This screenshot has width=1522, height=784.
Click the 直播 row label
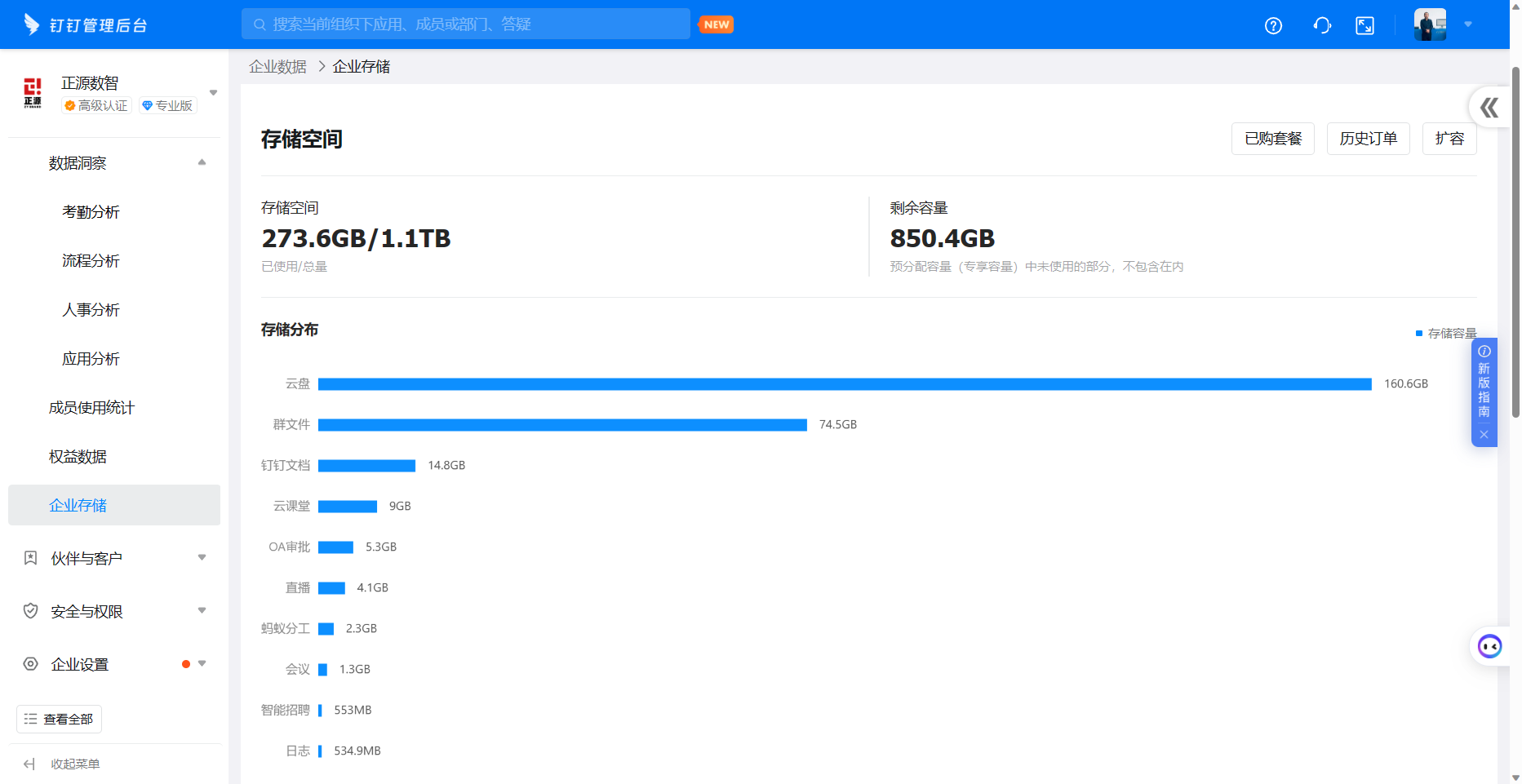[x=298, y=588]
